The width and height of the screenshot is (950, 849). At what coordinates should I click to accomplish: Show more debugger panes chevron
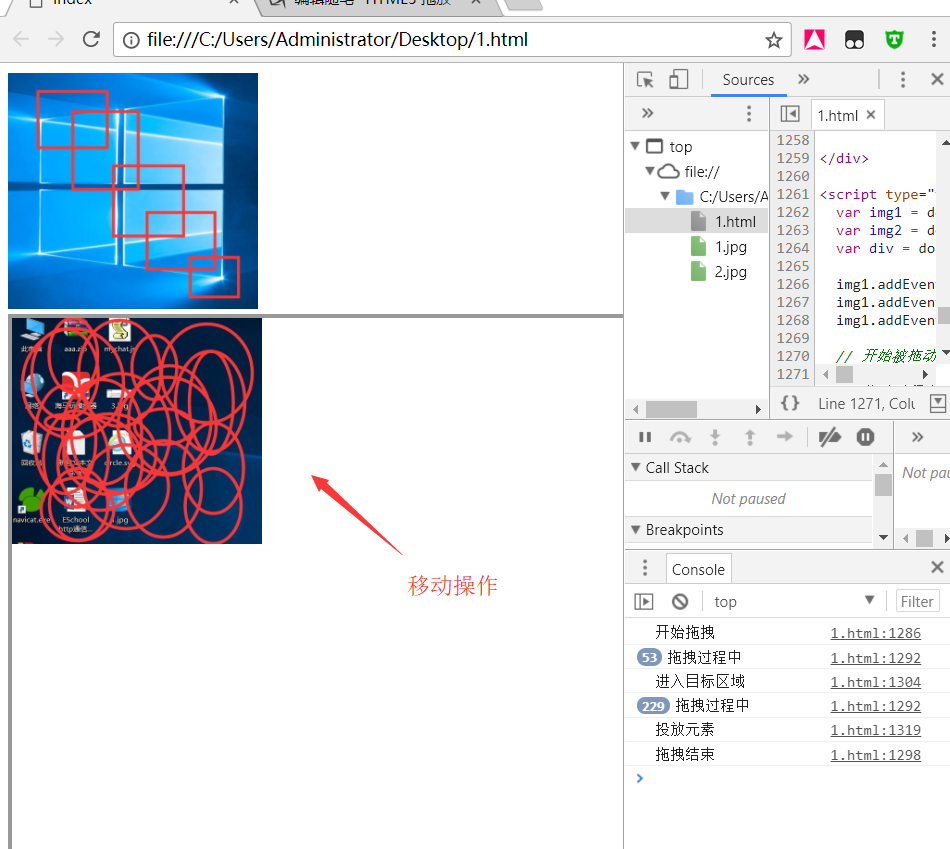917,437
